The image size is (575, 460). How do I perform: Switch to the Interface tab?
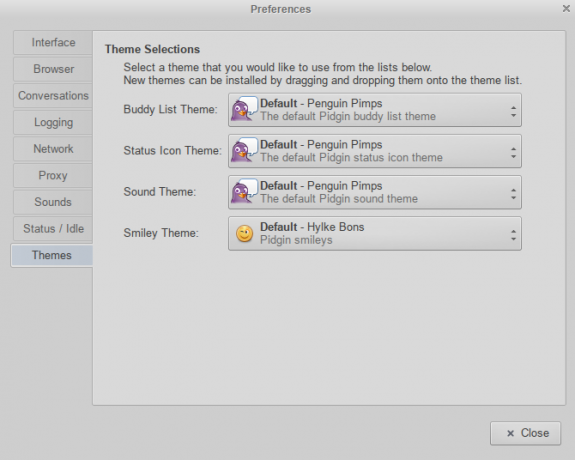point(53,43)
